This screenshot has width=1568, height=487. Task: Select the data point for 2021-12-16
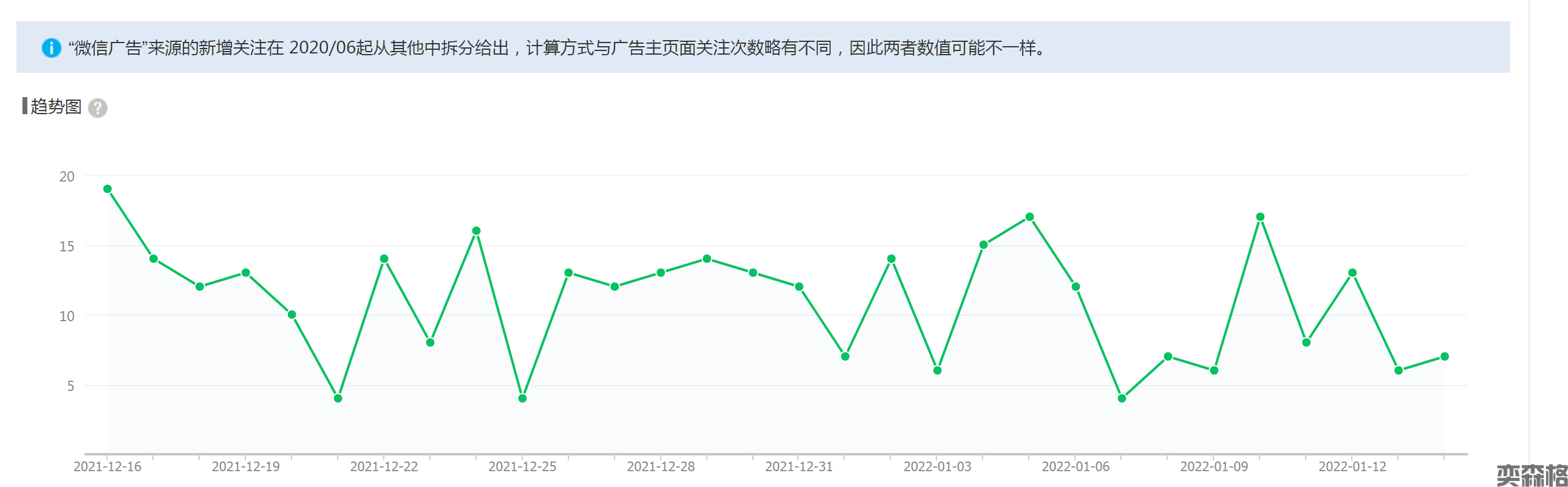click(x=107, y=189)
